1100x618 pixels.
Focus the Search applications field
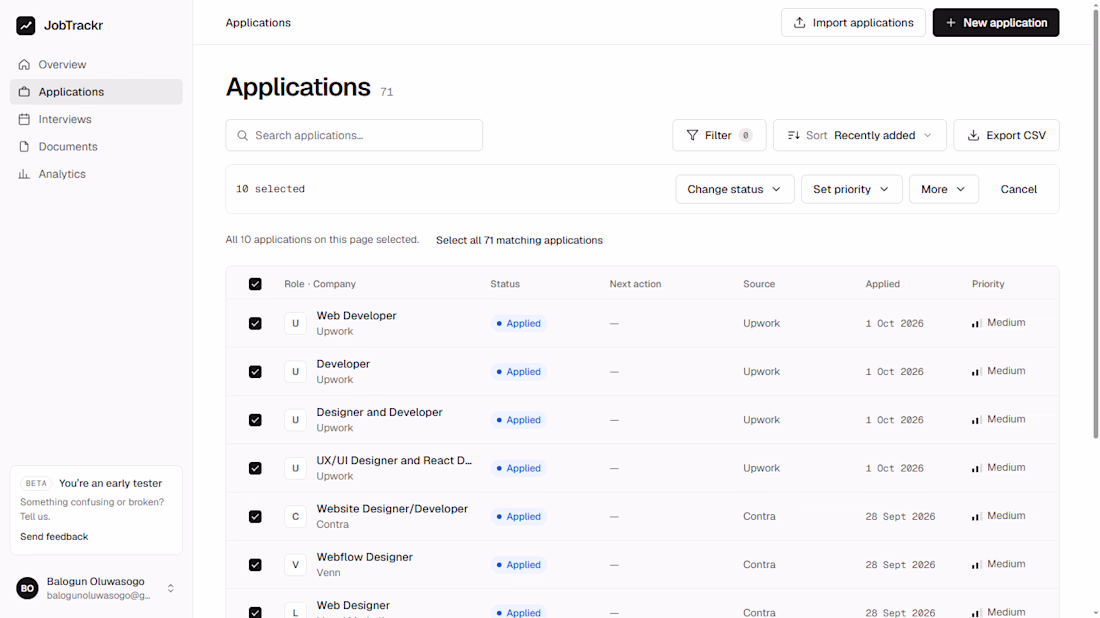point(354,135)
